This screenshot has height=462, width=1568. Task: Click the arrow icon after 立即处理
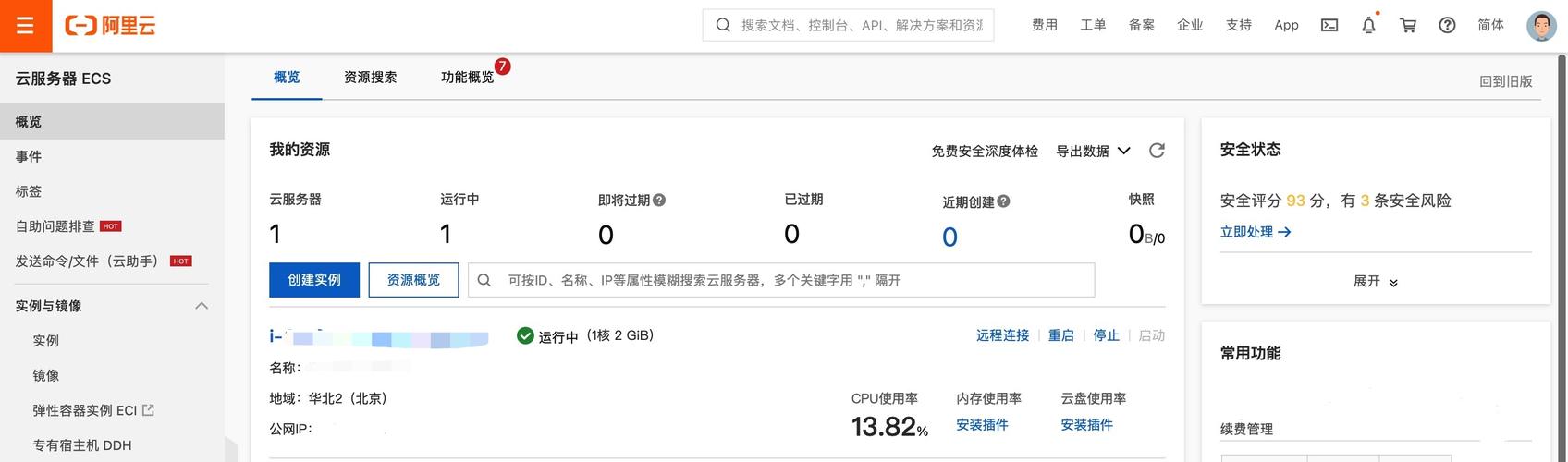point(1284,232)
